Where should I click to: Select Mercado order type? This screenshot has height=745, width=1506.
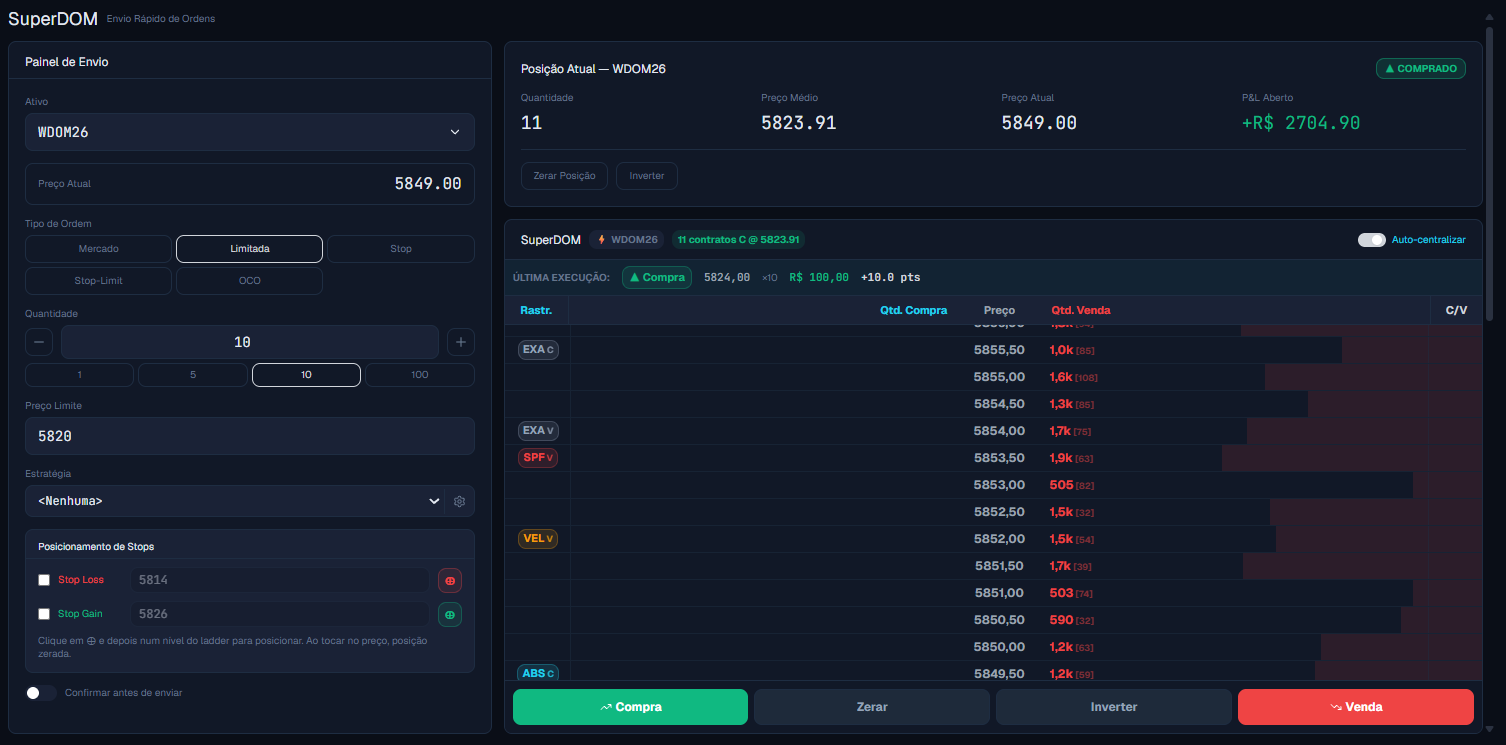pos(98,248)
